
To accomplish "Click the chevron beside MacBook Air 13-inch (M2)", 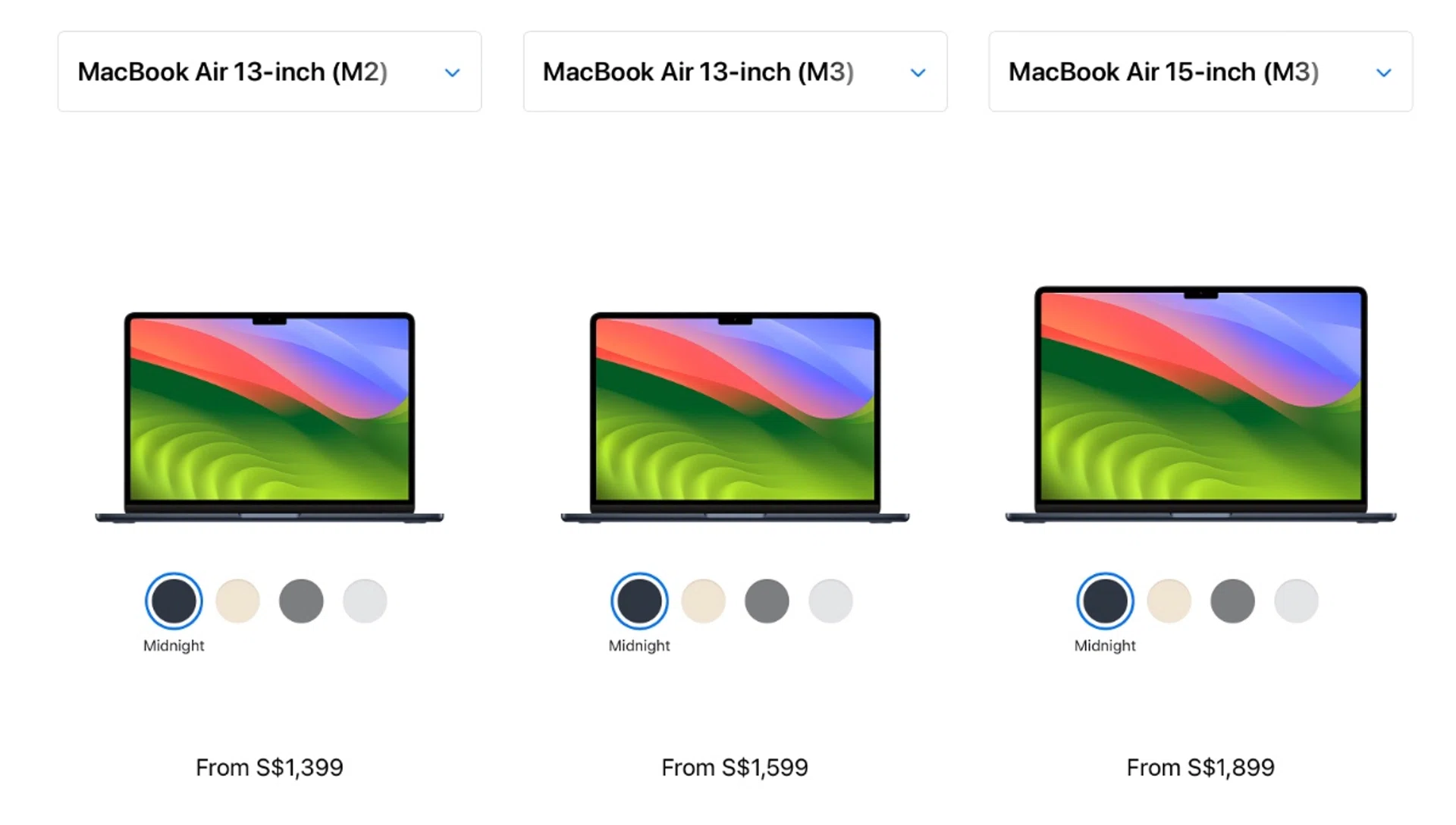I will click(x=452, y=72).
